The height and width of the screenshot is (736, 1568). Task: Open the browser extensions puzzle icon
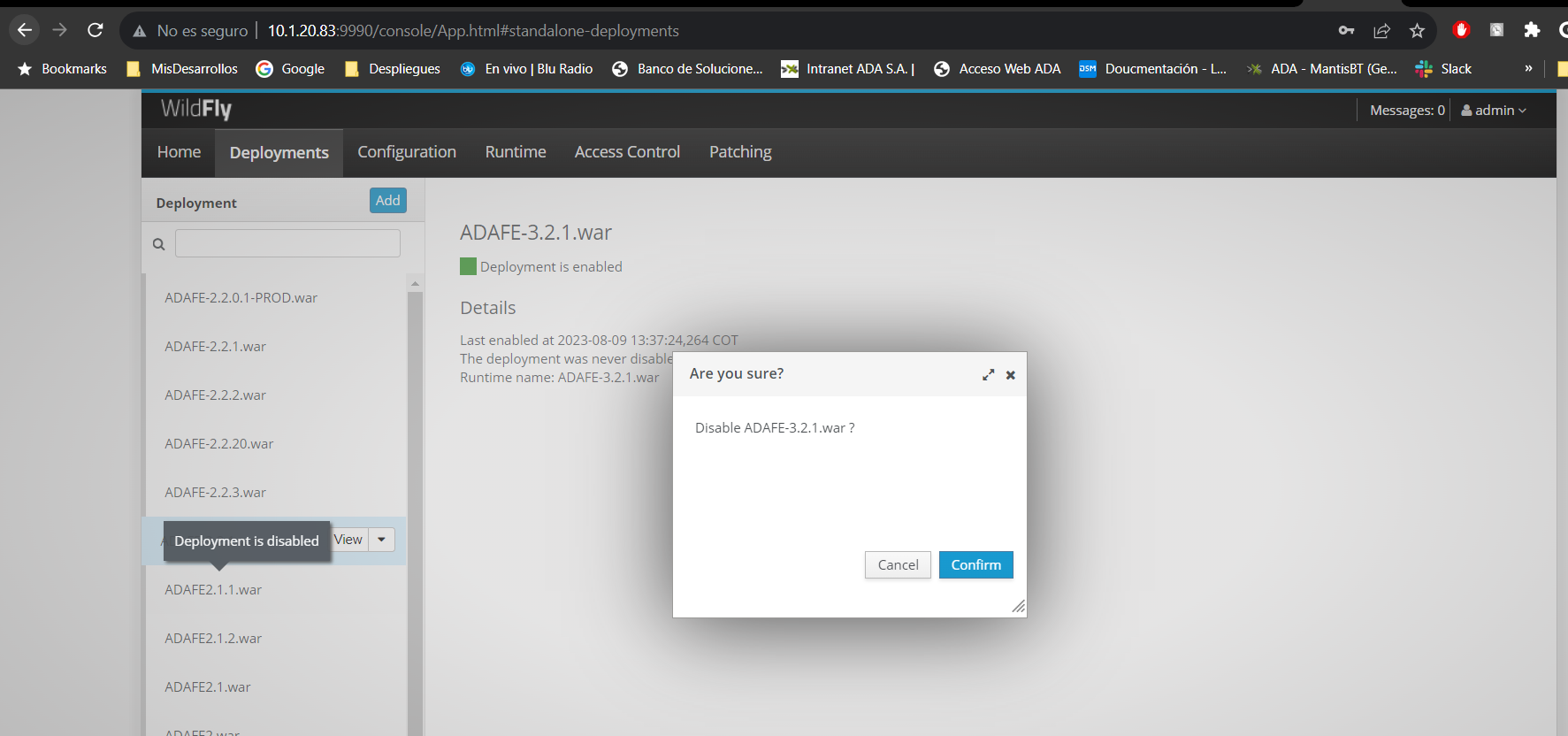1532,30
